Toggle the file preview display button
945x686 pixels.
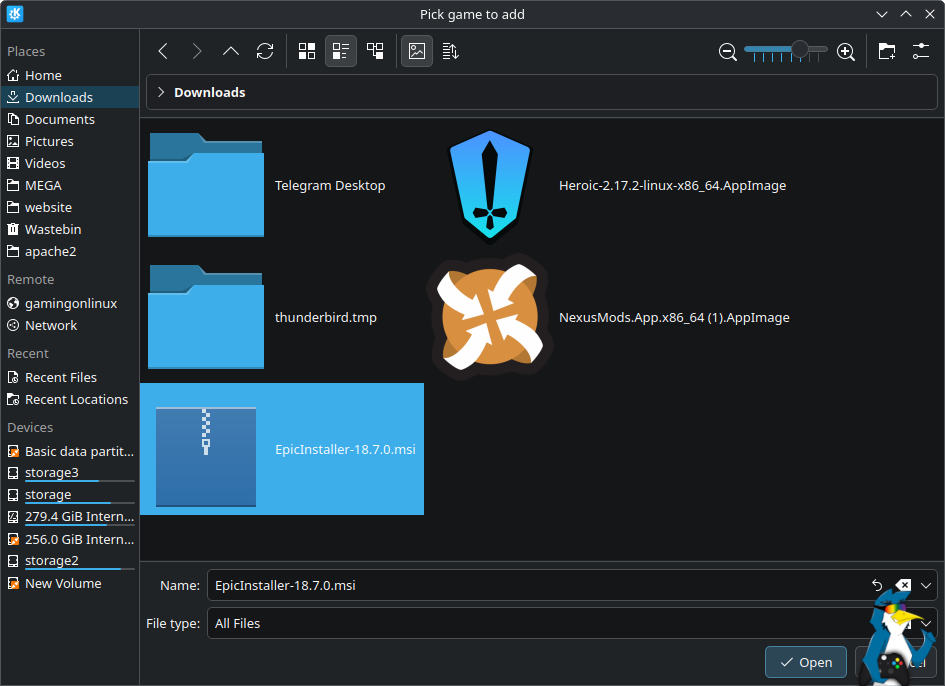(417, 51)
